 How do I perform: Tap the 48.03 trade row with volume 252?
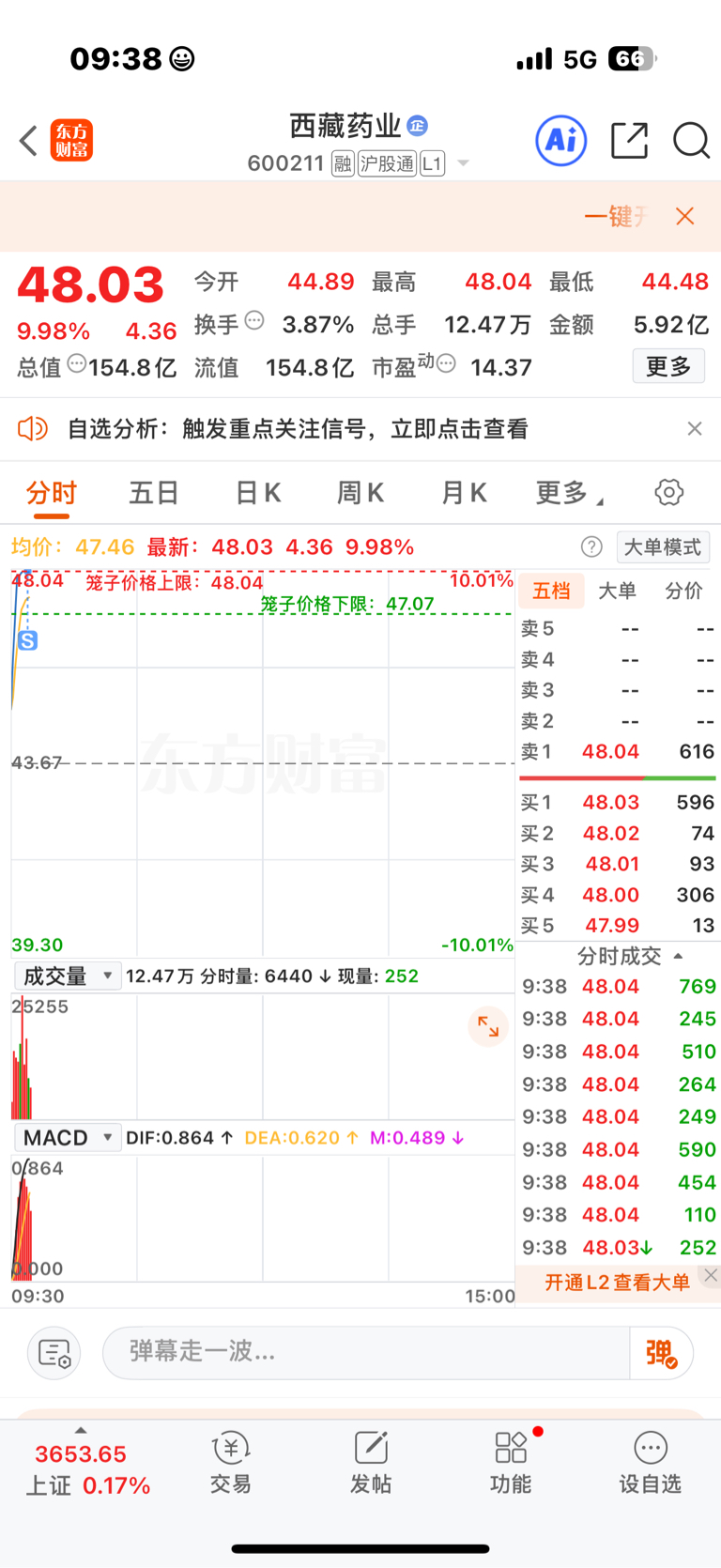(x=619, y=1248)
